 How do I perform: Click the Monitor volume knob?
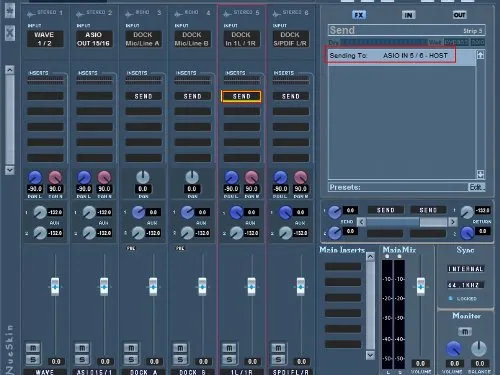[x=454, y=349]
